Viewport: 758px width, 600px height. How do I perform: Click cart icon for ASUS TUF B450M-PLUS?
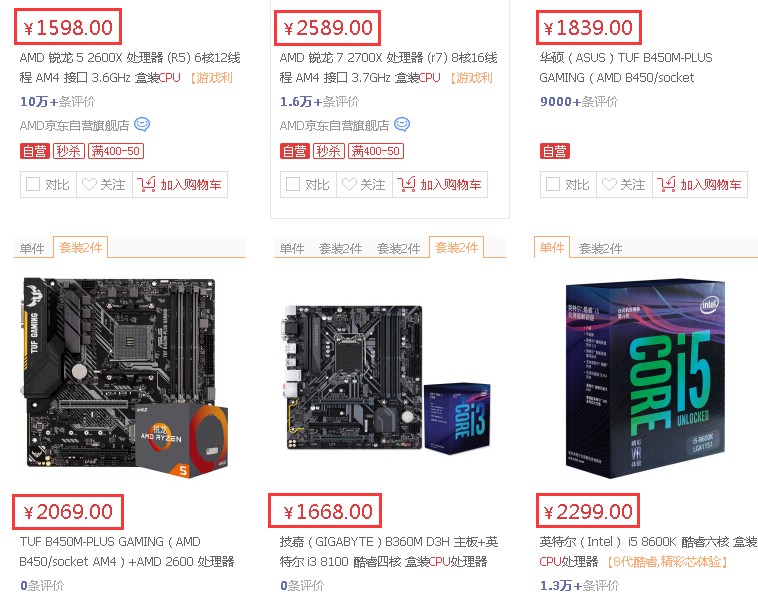[x=666, y=184]
